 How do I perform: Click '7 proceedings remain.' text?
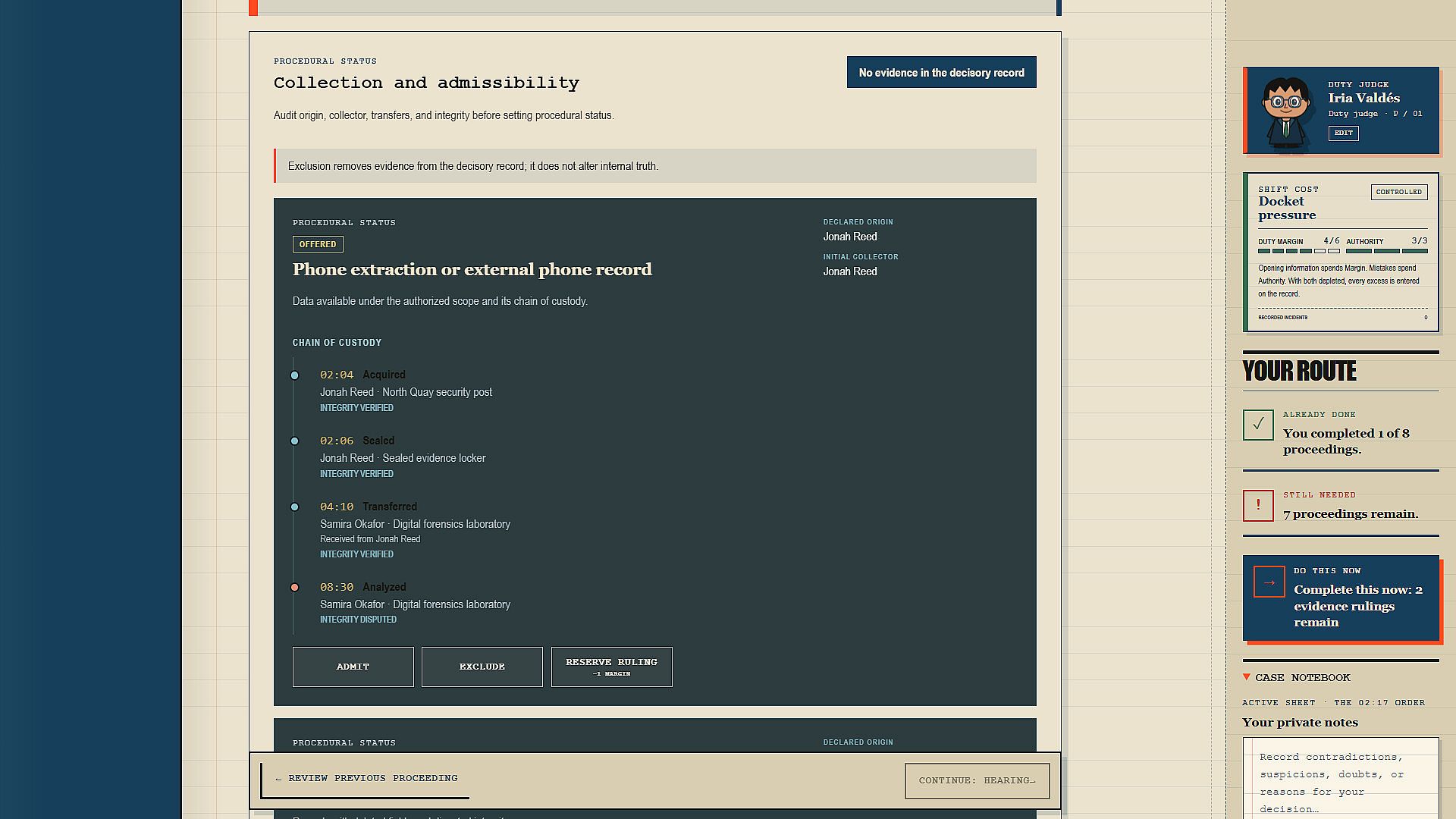pos(1351,514)
